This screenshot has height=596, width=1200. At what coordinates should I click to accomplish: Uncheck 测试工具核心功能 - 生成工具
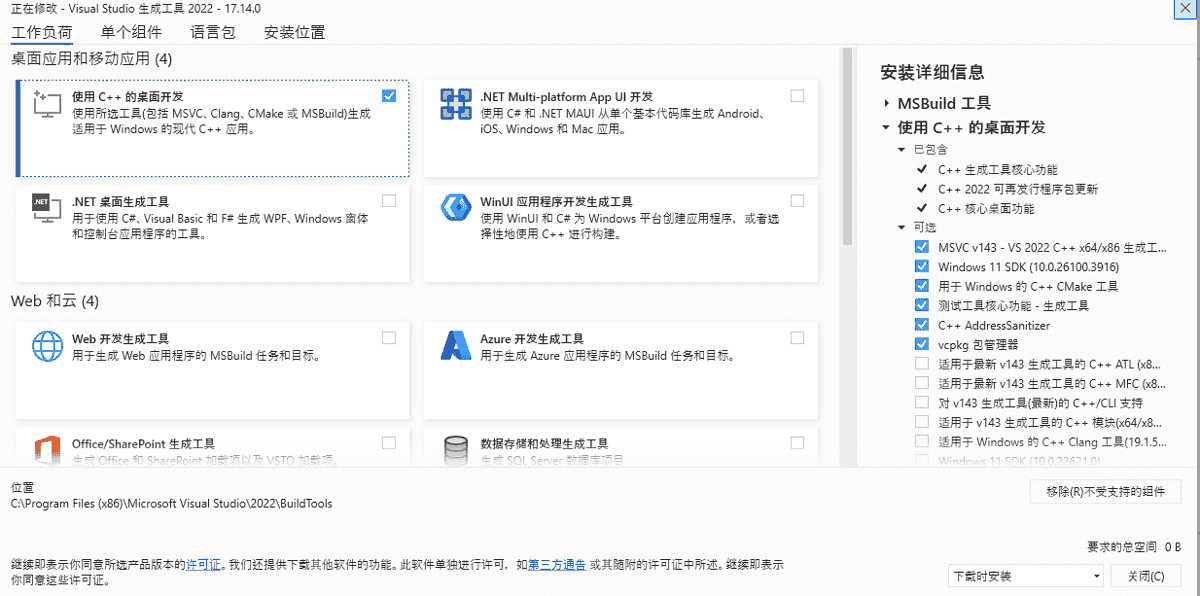(921, 305)
